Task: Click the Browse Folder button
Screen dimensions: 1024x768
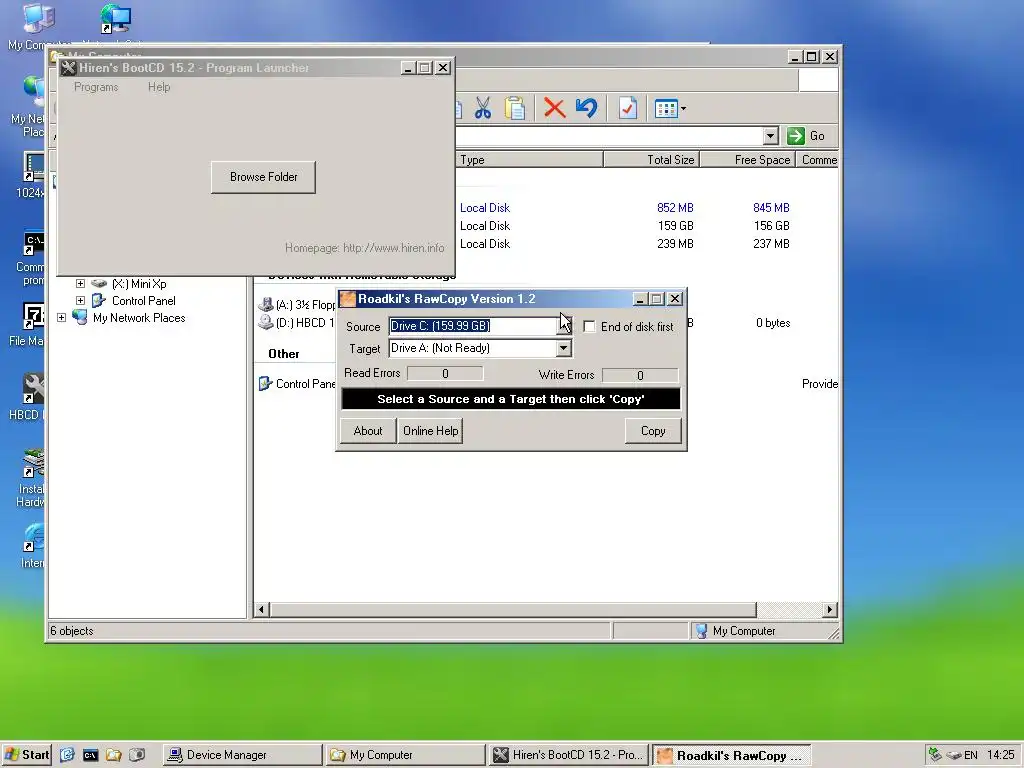Action: coord(263,177)
